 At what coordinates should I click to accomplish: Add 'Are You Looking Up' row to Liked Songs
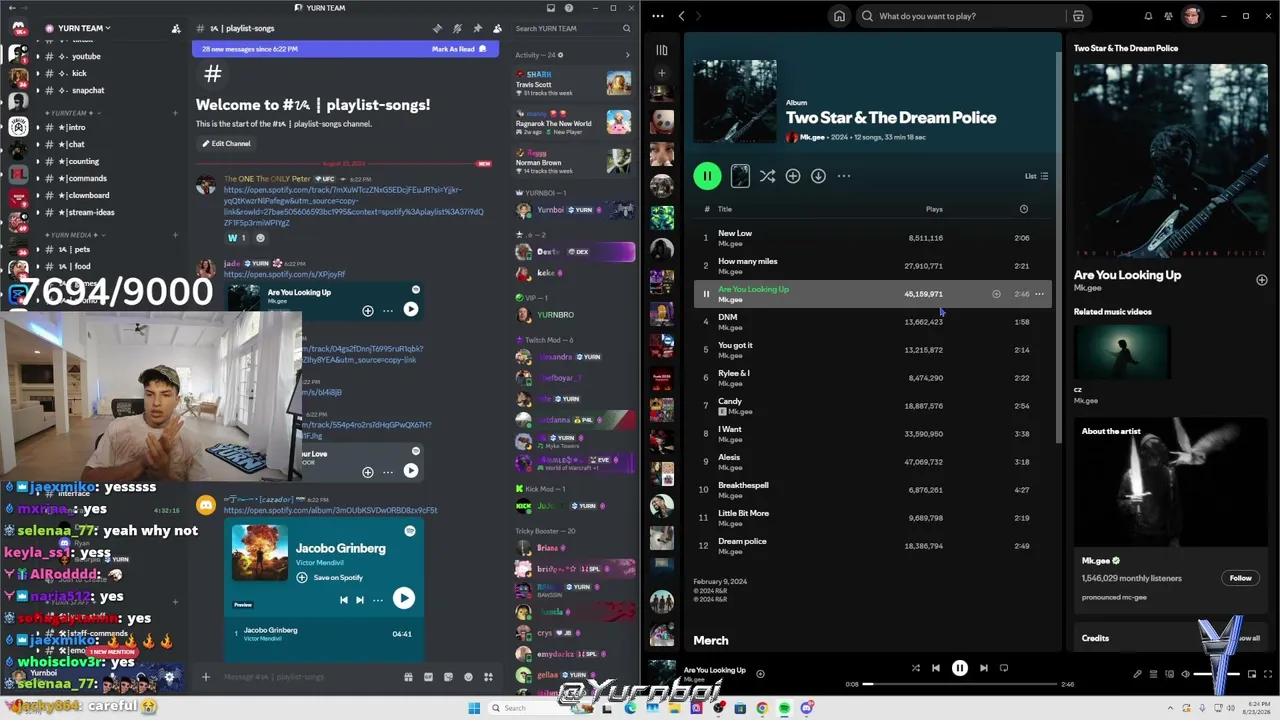pos(996,294)
